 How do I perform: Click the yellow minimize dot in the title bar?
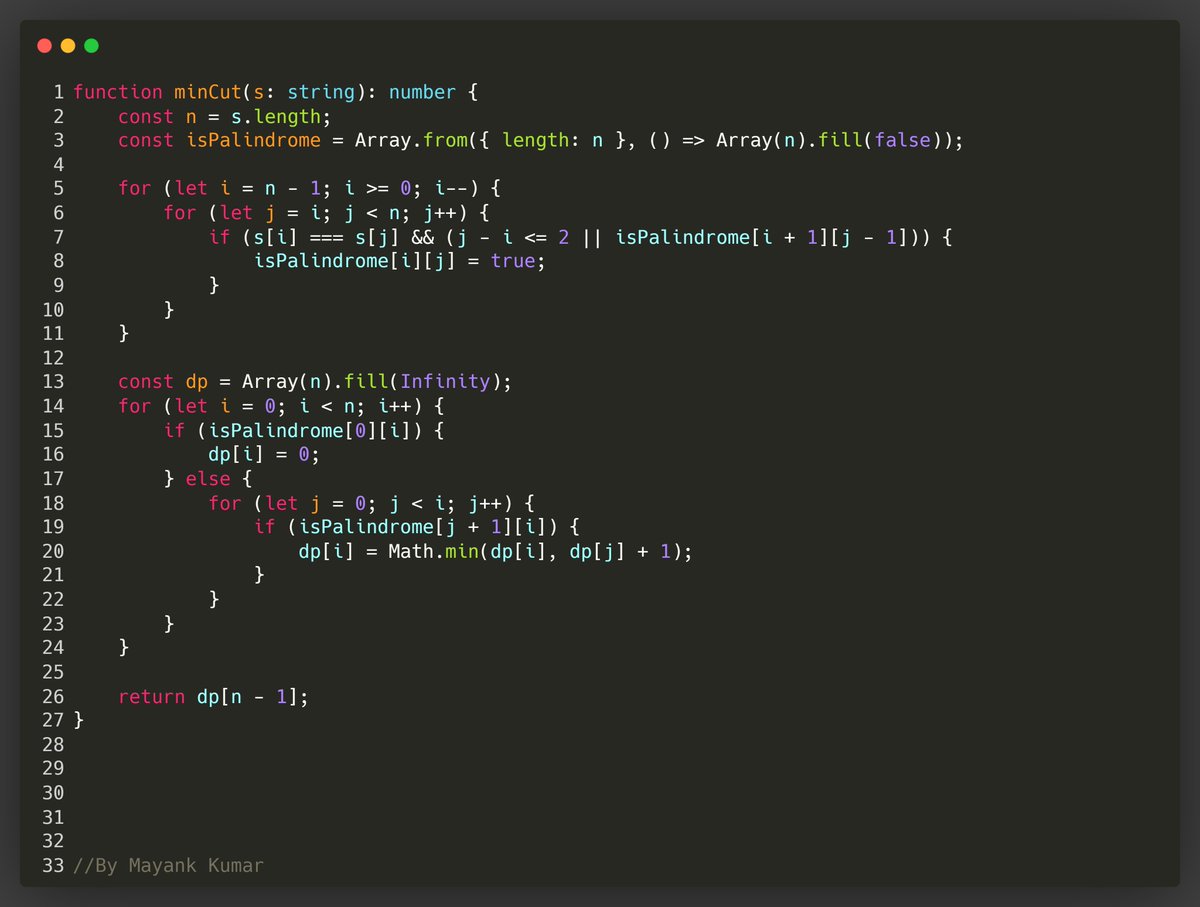(68, 46)
